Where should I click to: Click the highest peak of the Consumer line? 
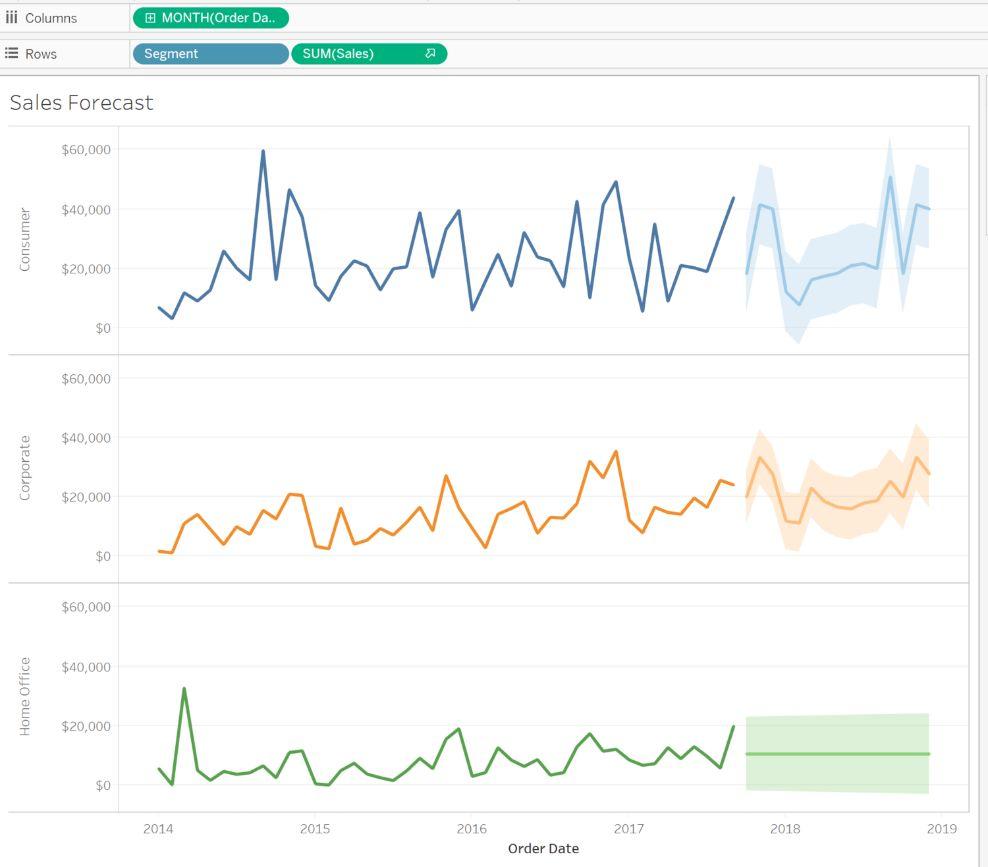point(263,152)
